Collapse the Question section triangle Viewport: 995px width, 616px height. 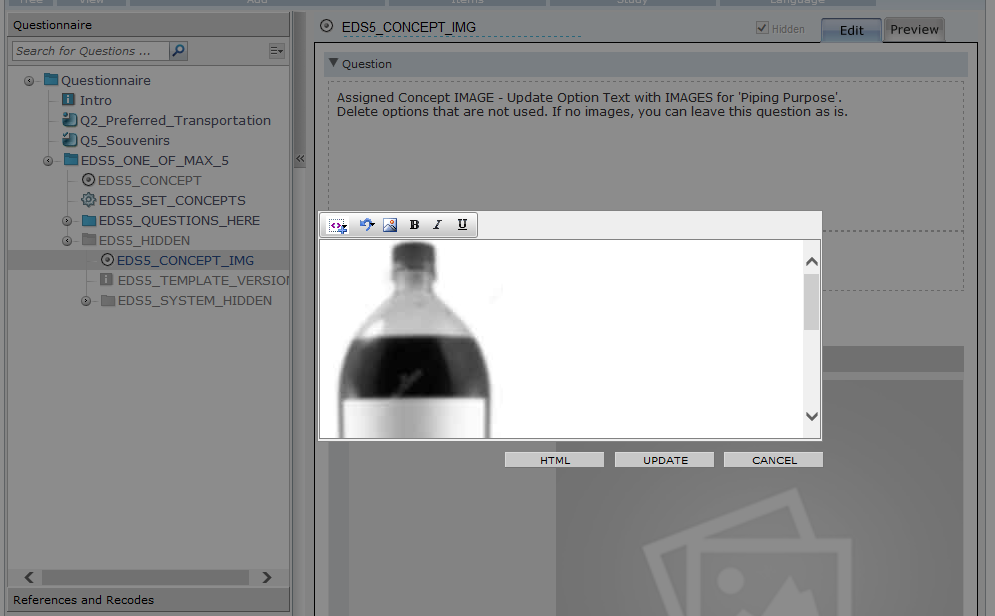point(333,63)
